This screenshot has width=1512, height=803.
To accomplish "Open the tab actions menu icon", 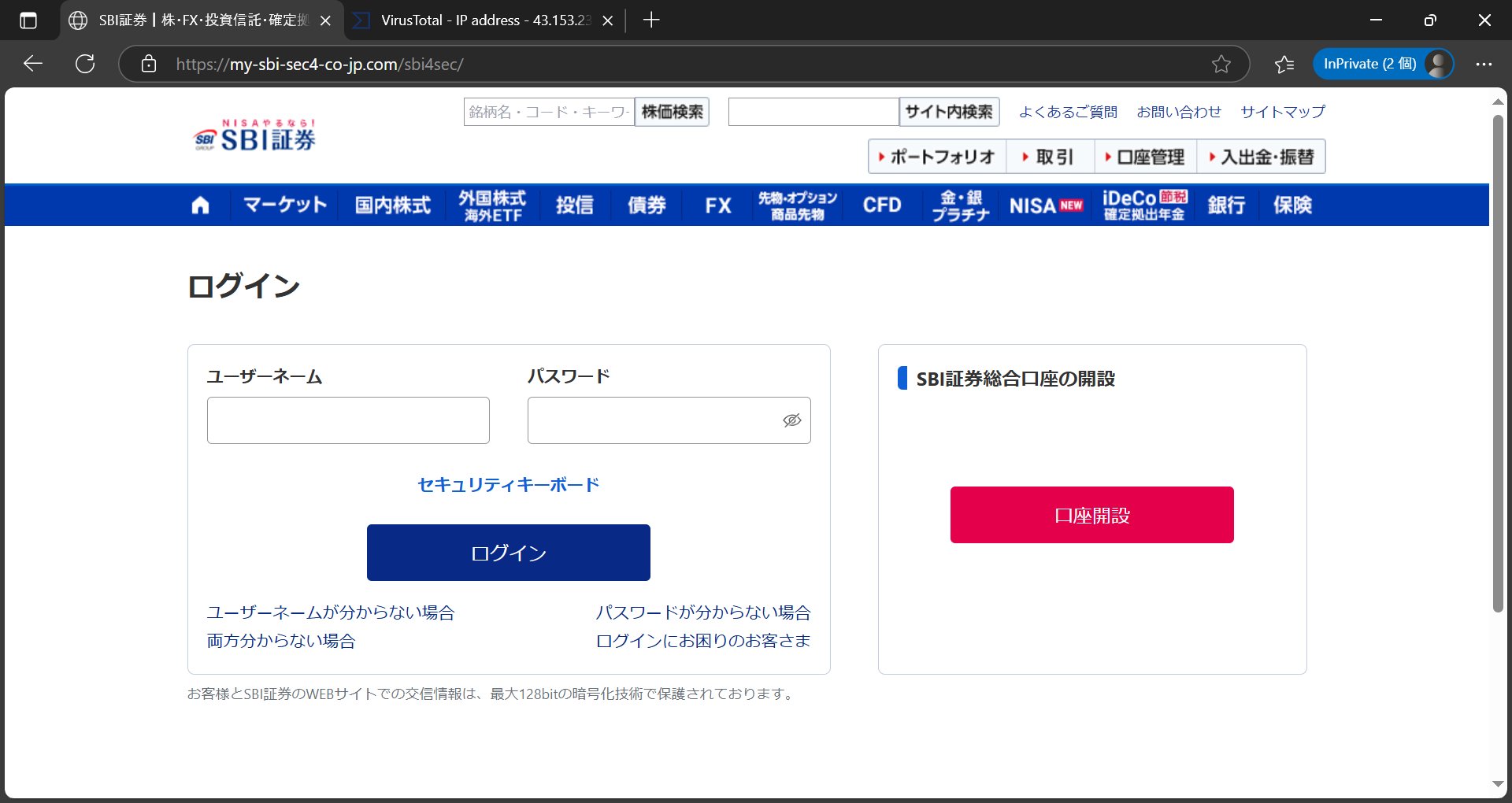I will coord(28,20).
